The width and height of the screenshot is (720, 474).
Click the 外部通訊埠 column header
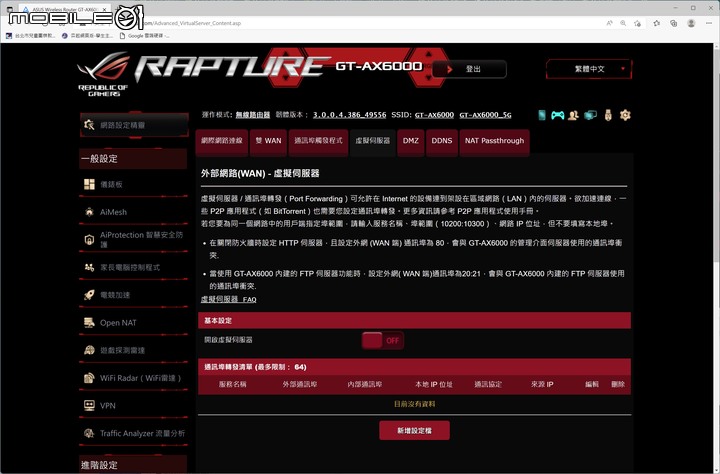300,384
